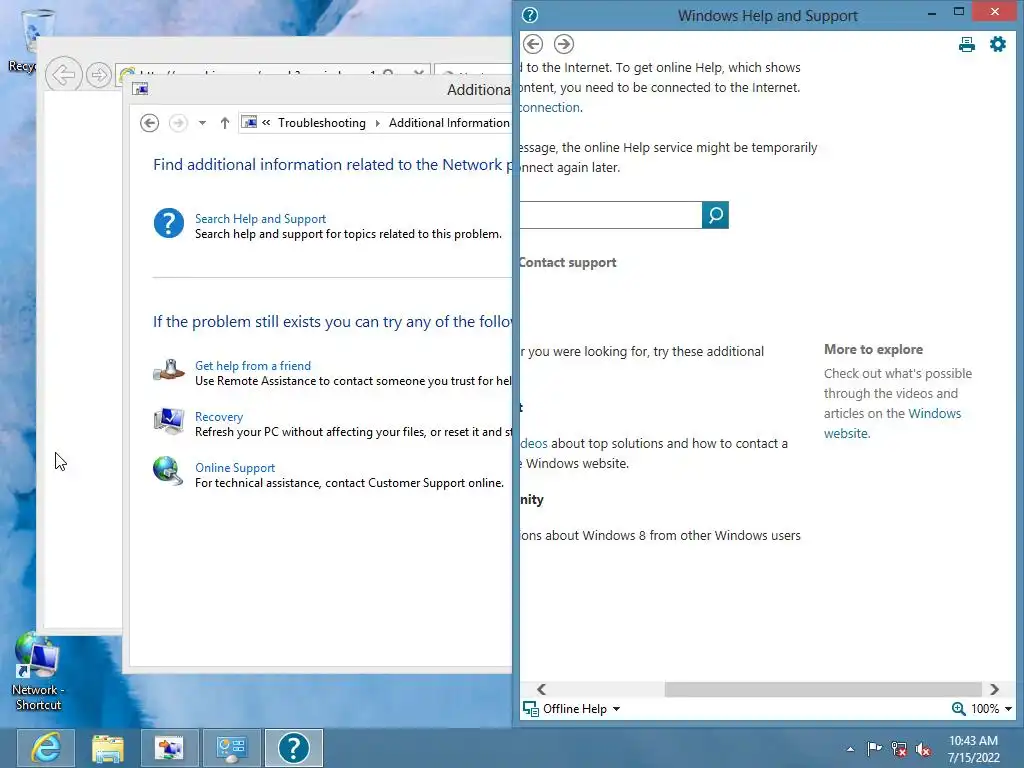
Task: Open Get help from a friend link
Action: coord(253,366)
